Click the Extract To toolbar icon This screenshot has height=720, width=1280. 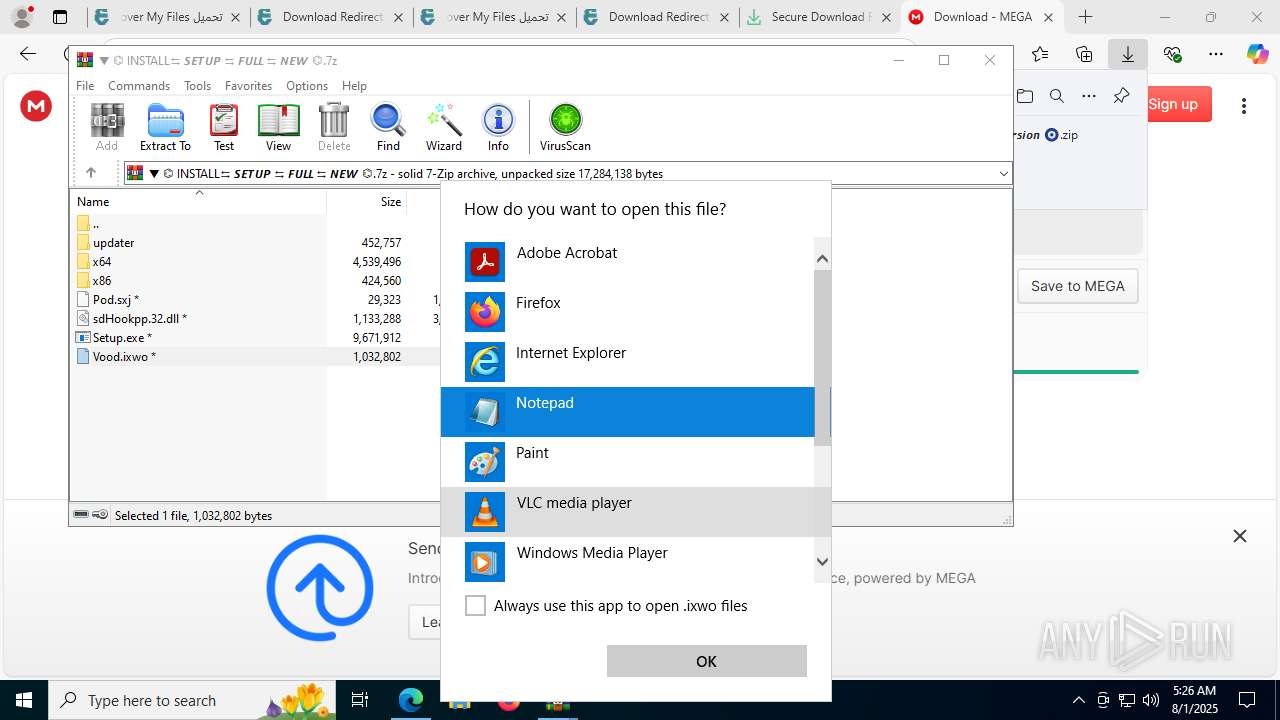tap(165, 127)
